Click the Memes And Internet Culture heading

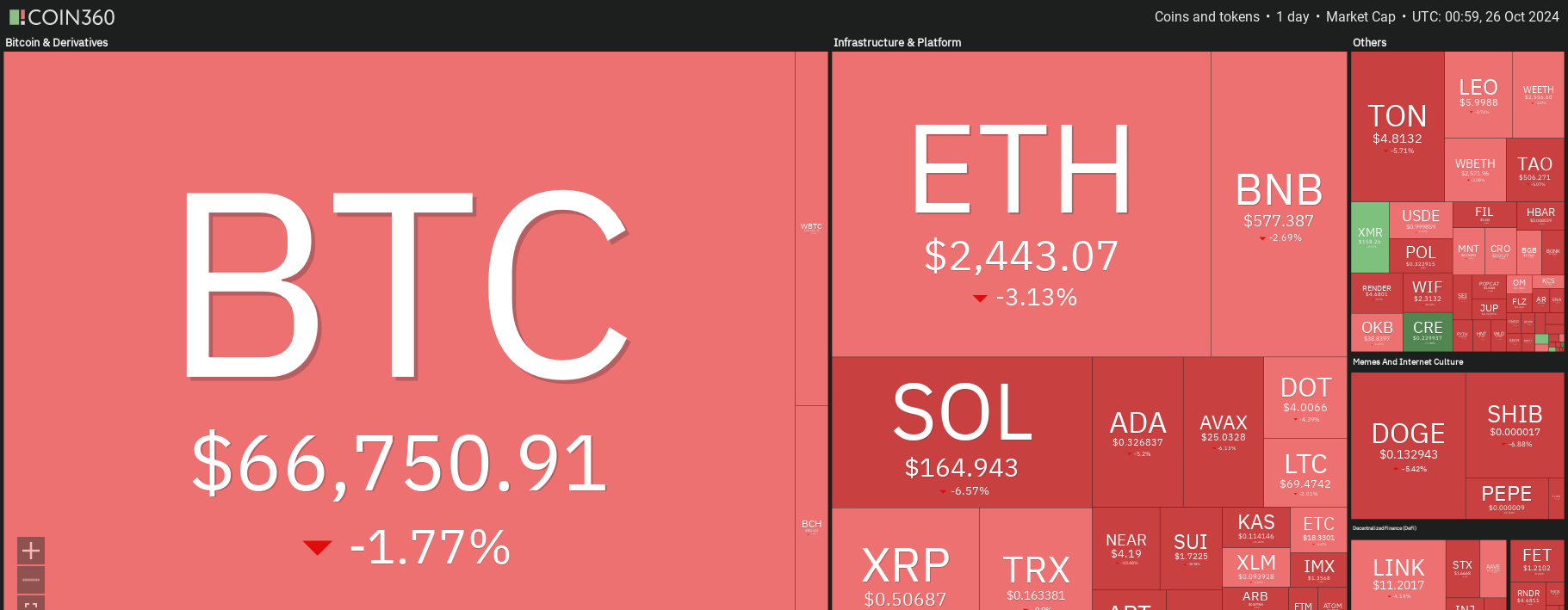coord(1408,361)
